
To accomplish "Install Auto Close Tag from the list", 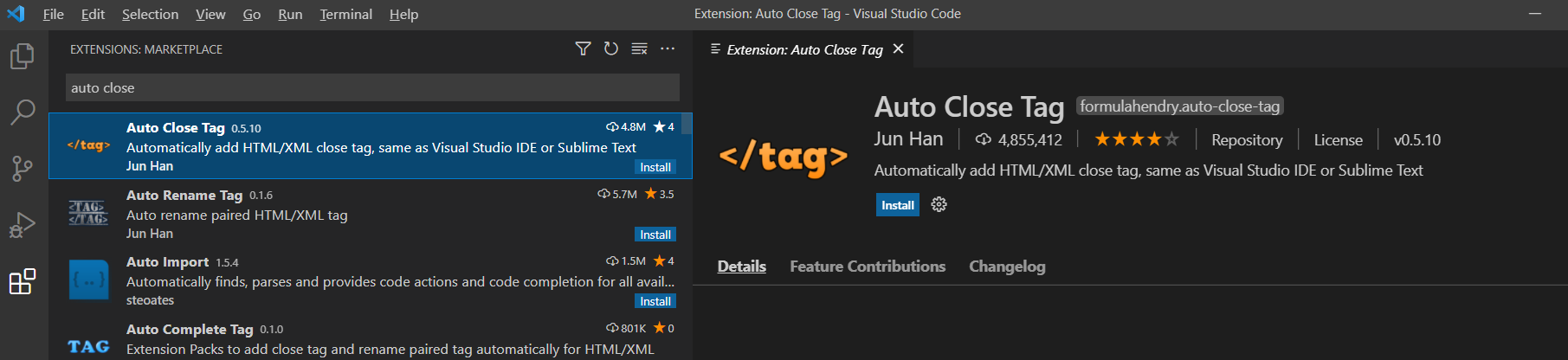I will [x=655, y=167].
